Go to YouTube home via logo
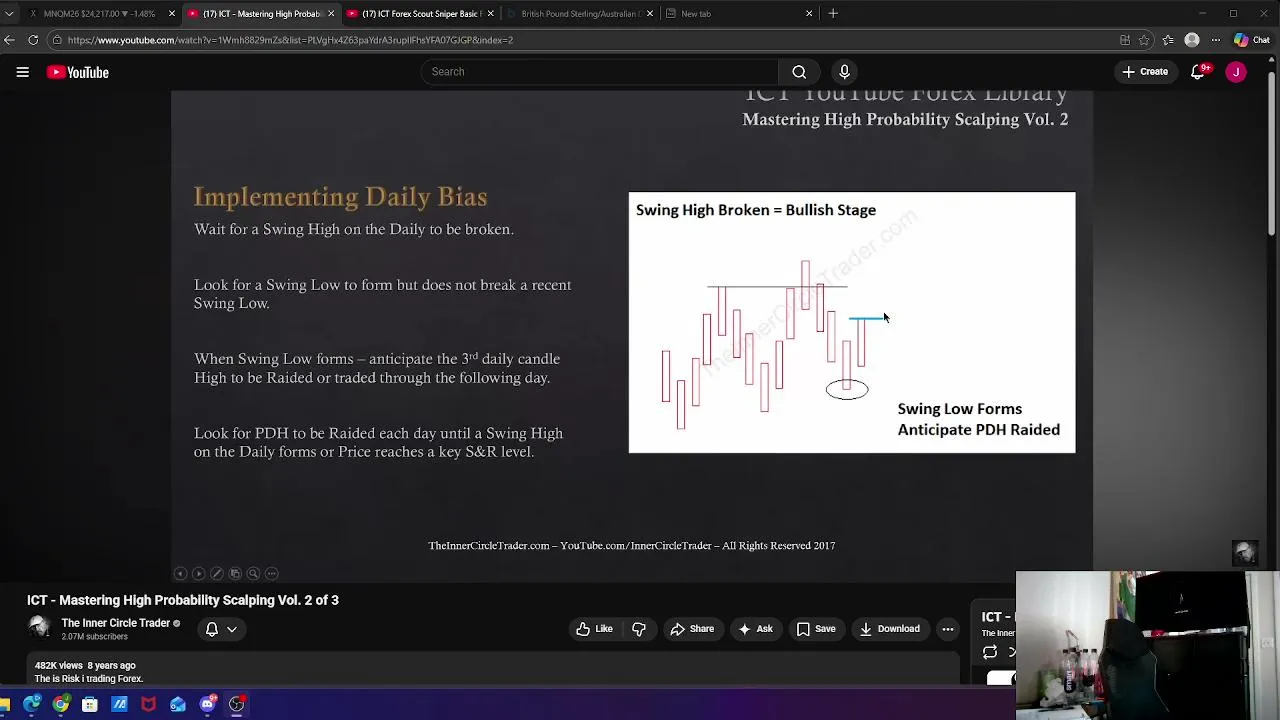This screenshot has width=1280, height=720. coord(77,72)
